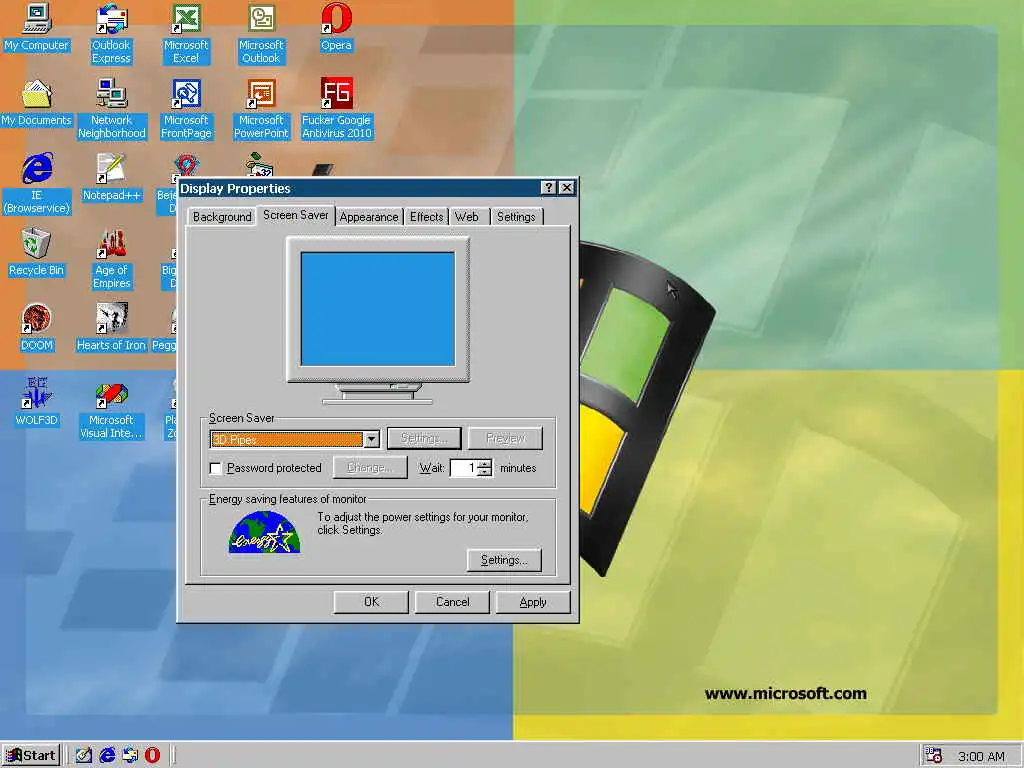This screenshot has height=768, width=1024.
Task: Open the Web tab
Action: coord(467,217)
